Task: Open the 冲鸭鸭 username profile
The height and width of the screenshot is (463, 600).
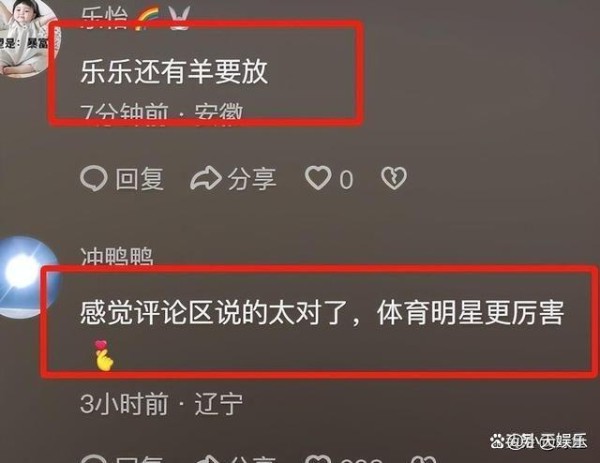Action: click(117, 256)
